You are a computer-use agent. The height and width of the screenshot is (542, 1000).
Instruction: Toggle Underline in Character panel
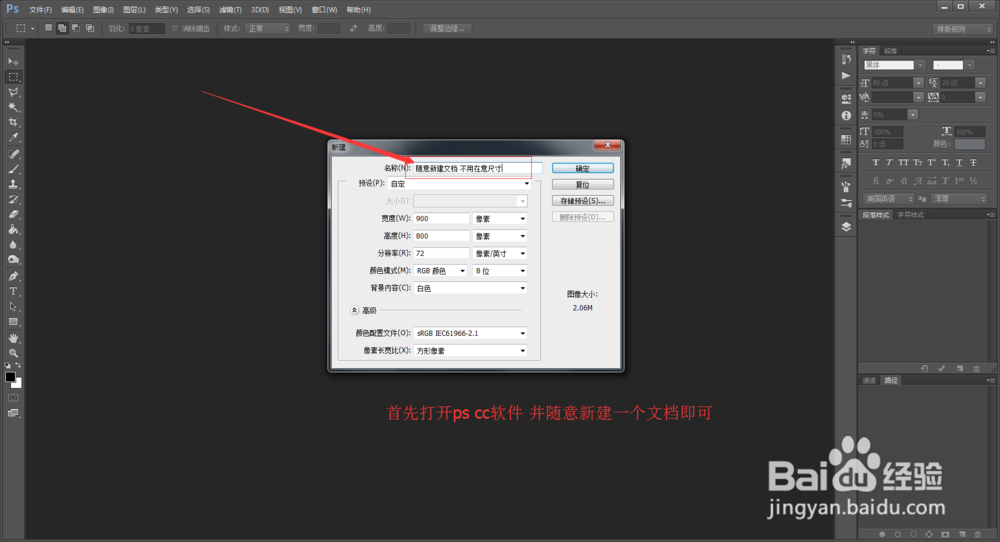pos(959,163)
